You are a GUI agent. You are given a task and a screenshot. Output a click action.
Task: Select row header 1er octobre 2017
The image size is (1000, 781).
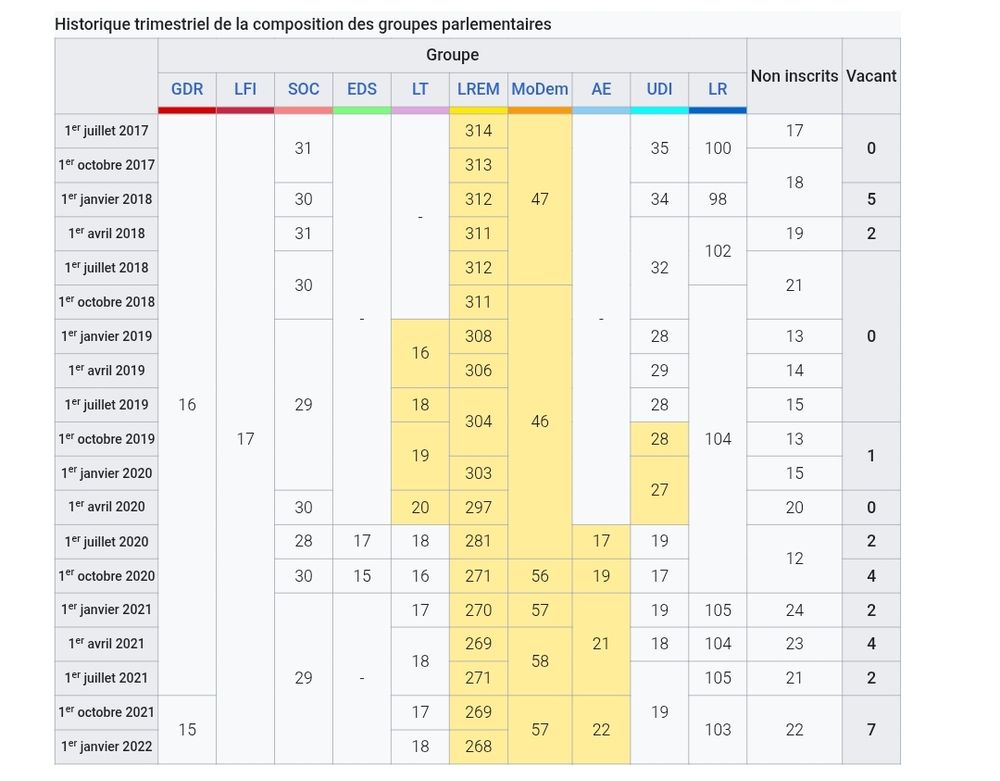[107, 165]
